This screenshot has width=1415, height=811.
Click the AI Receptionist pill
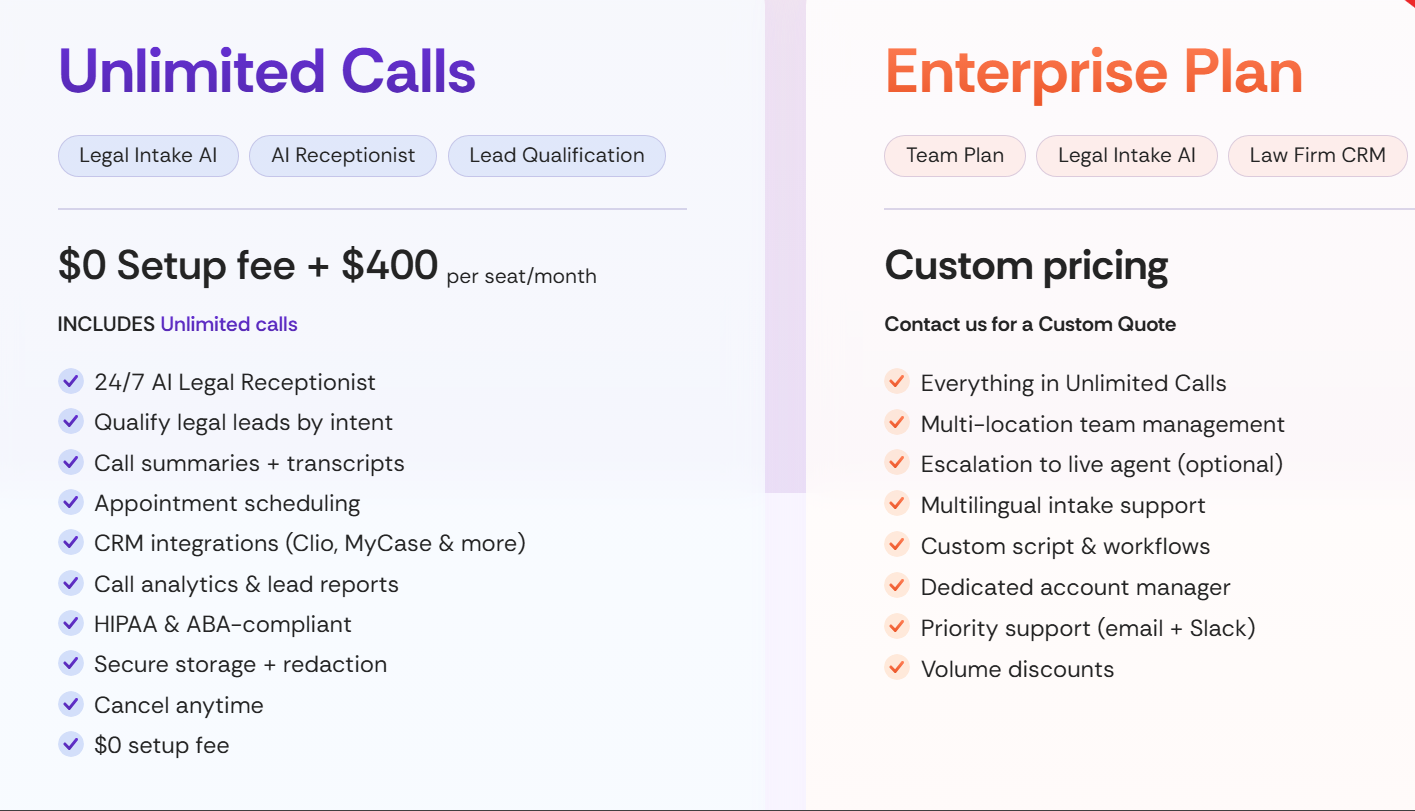coord(343,155)
